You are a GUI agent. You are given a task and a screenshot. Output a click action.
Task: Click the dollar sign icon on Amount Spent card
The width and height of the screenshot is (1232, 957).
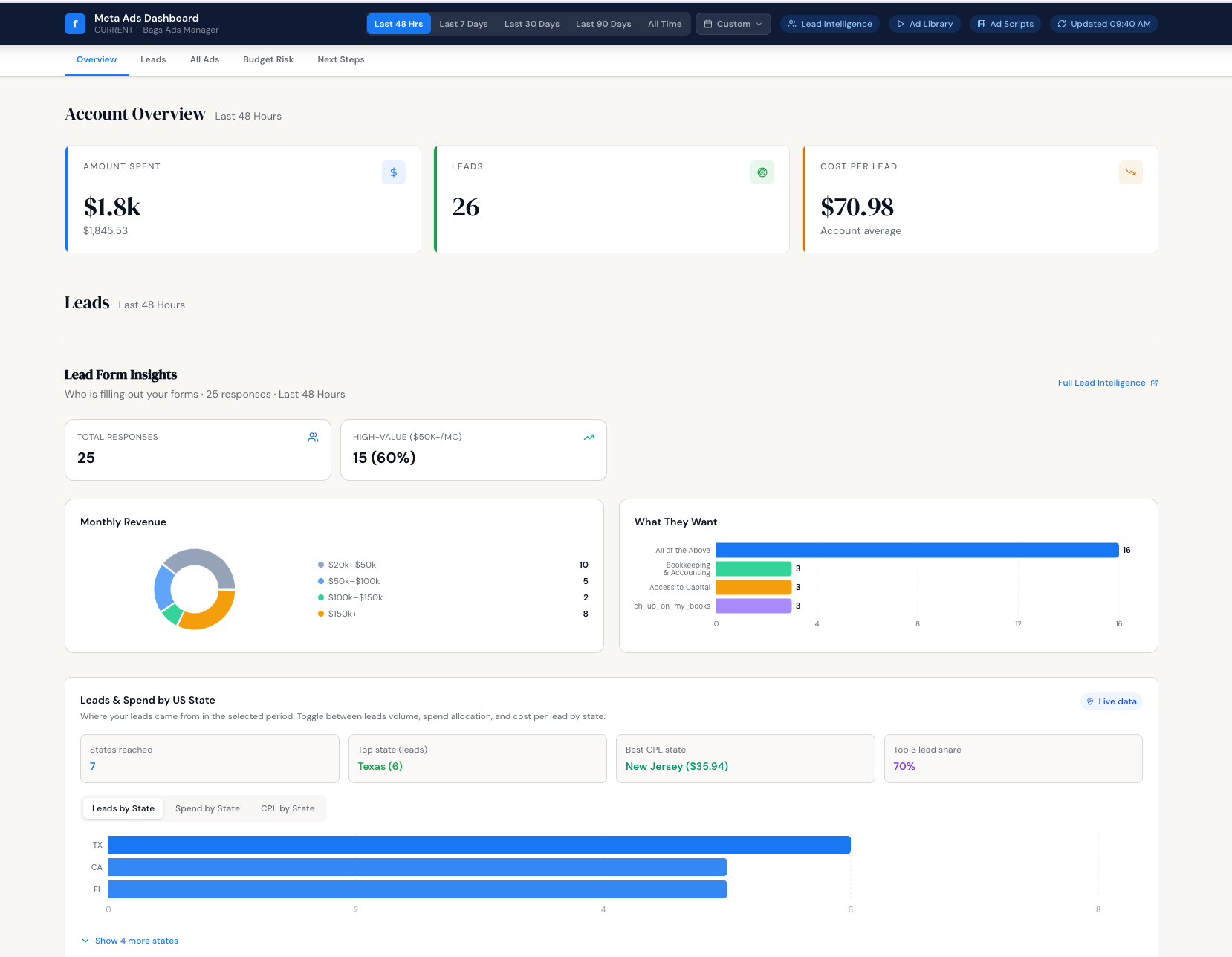click(394, 172)
